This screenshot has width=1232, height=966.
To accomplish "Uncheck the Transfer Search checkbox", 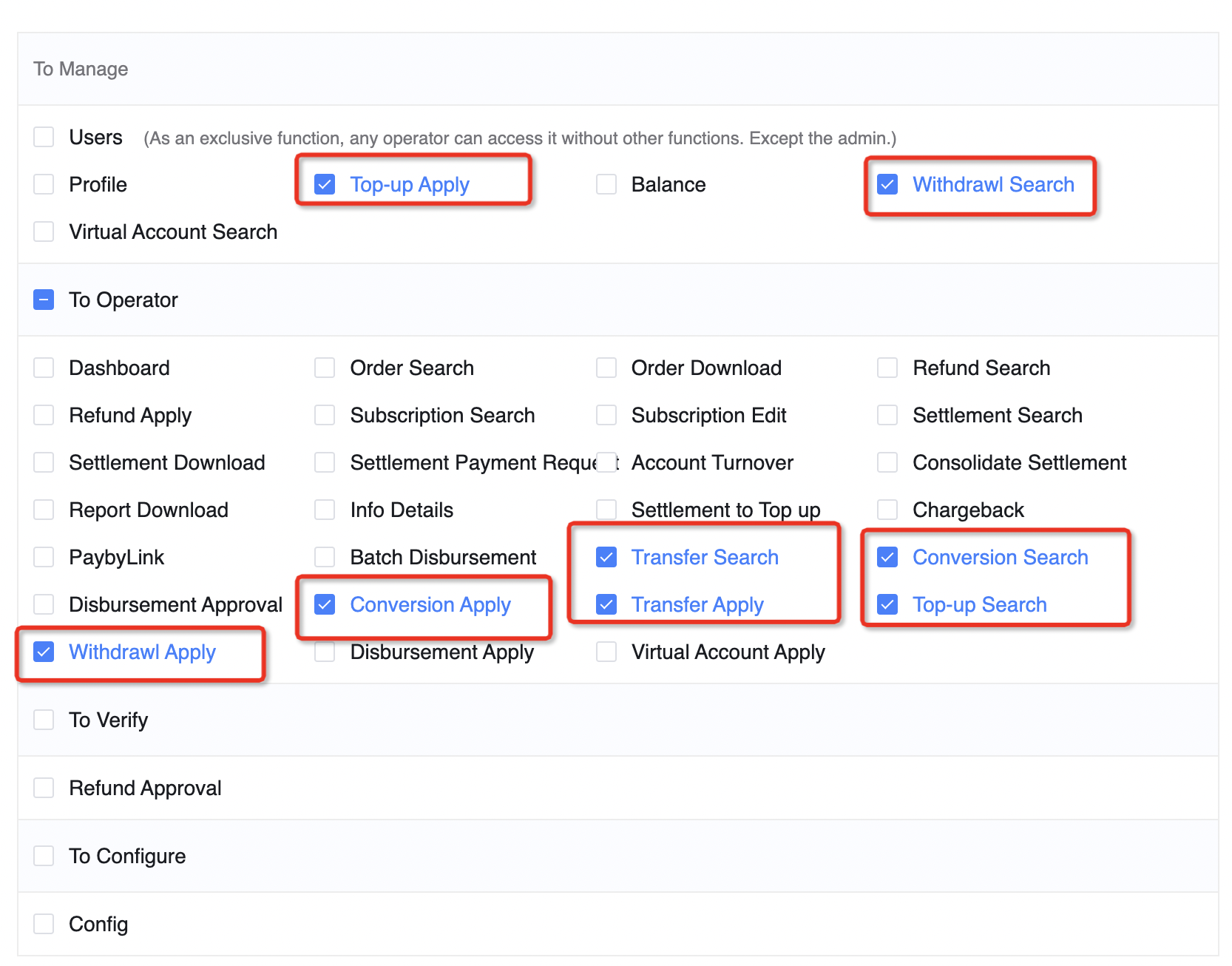I will (x=606, y=557).
